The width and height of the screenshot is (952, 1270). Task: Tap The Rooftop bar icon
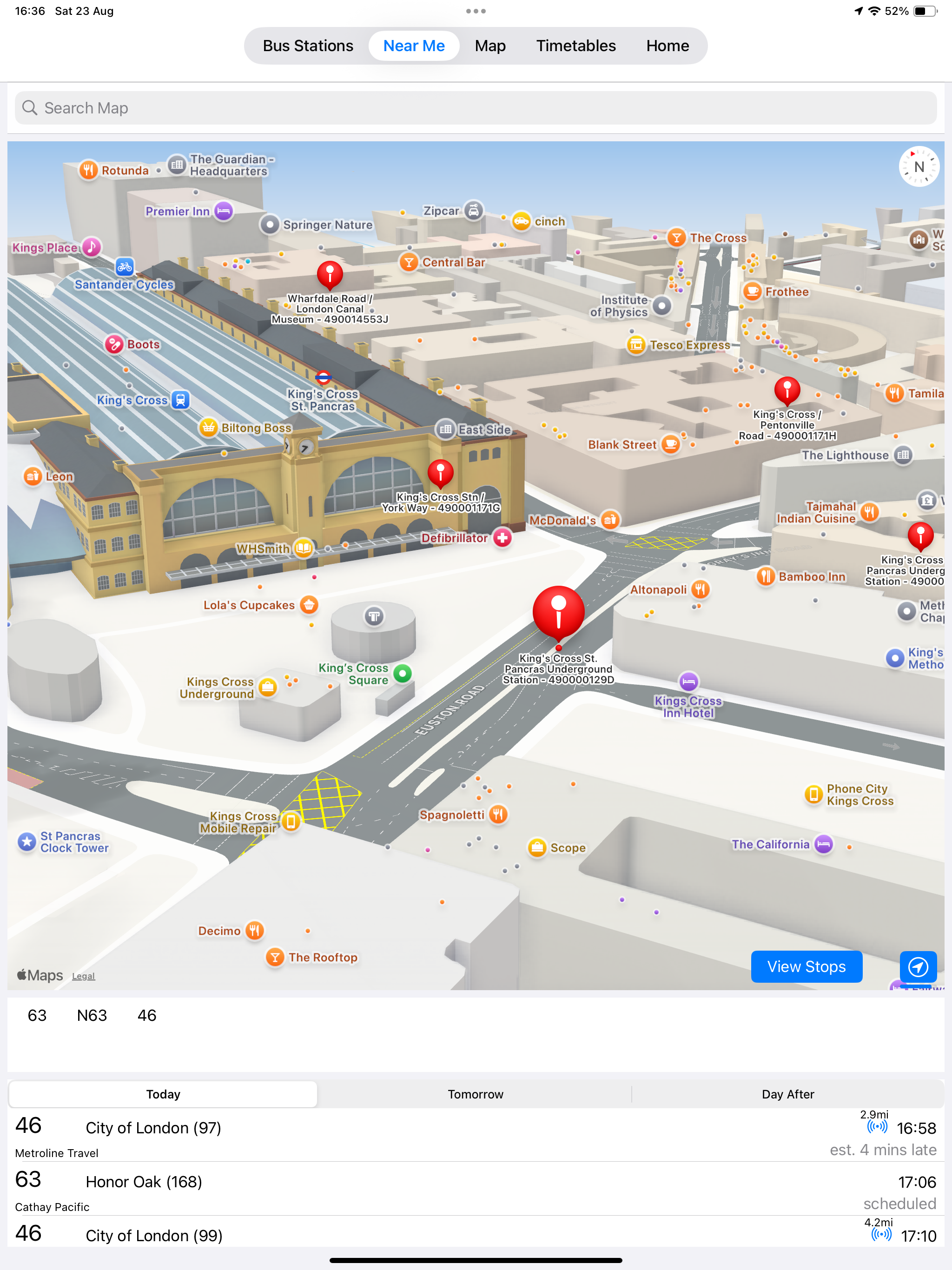[x=275, y=957]
